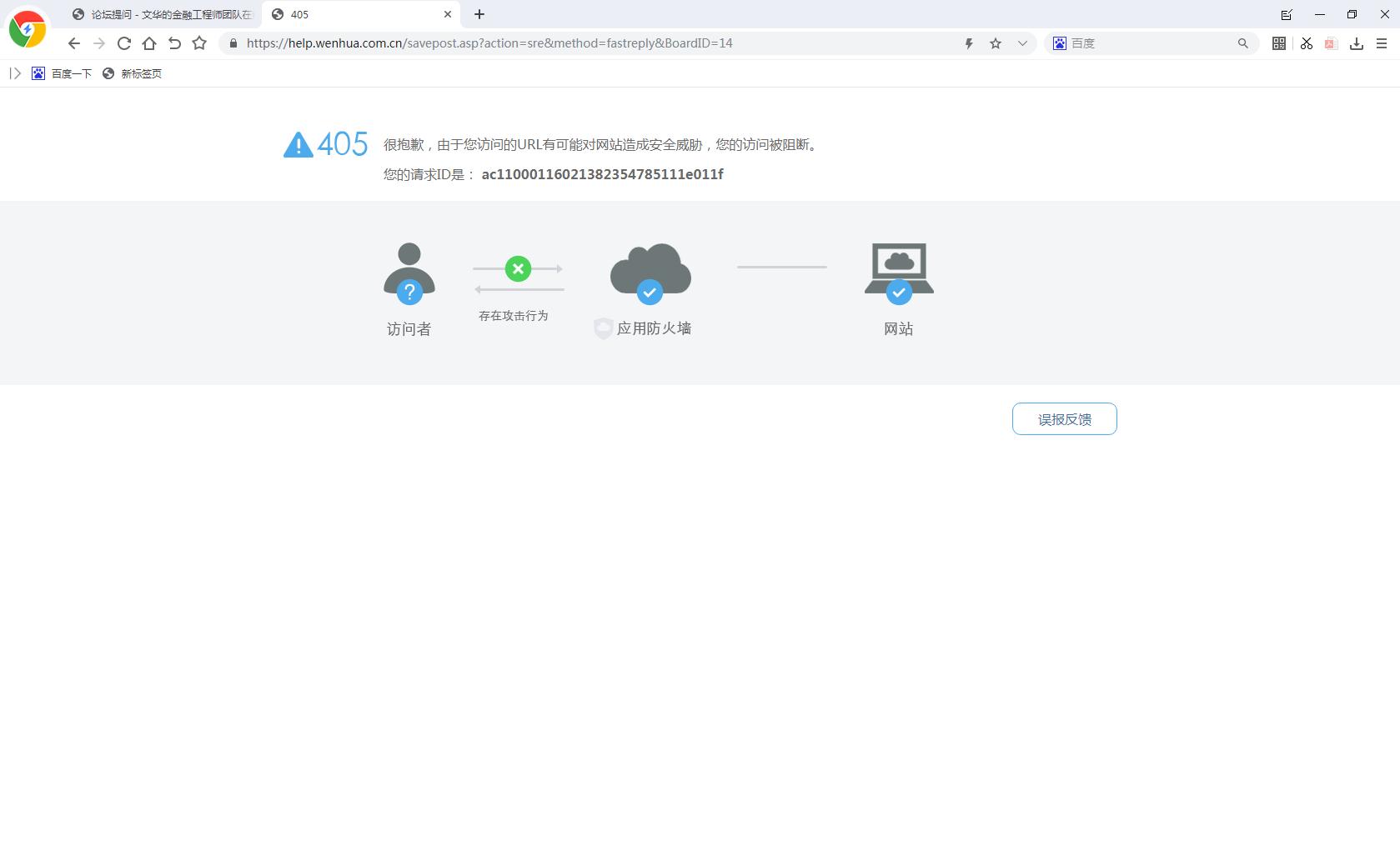The height and width of the screenshot is (841, 1400).
Task: Click the browser back arrow
Action: click(74, 43)
